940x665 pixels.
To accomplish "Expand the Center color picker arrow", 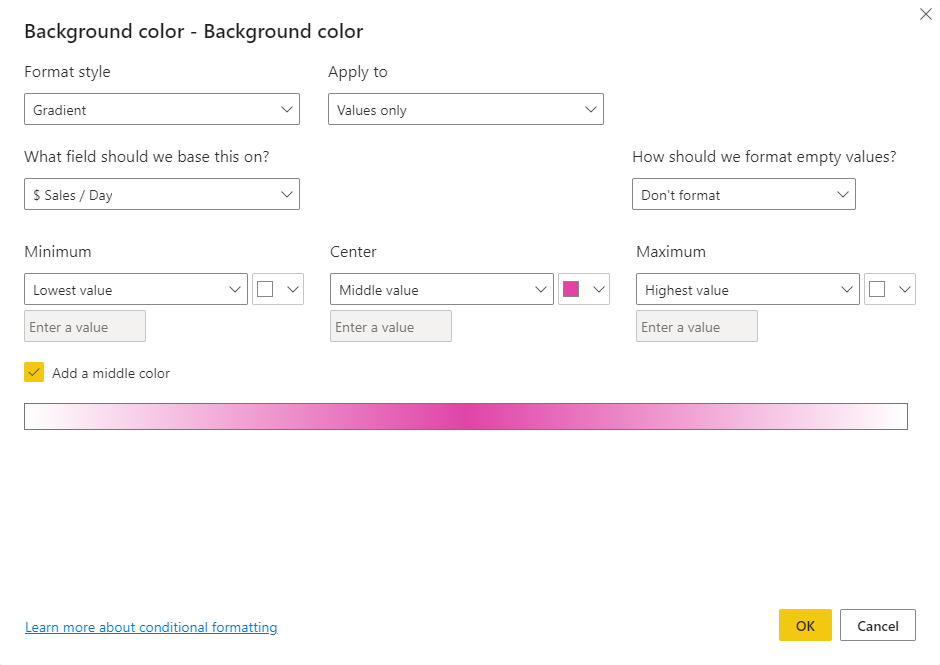I will tap(598, 290).
